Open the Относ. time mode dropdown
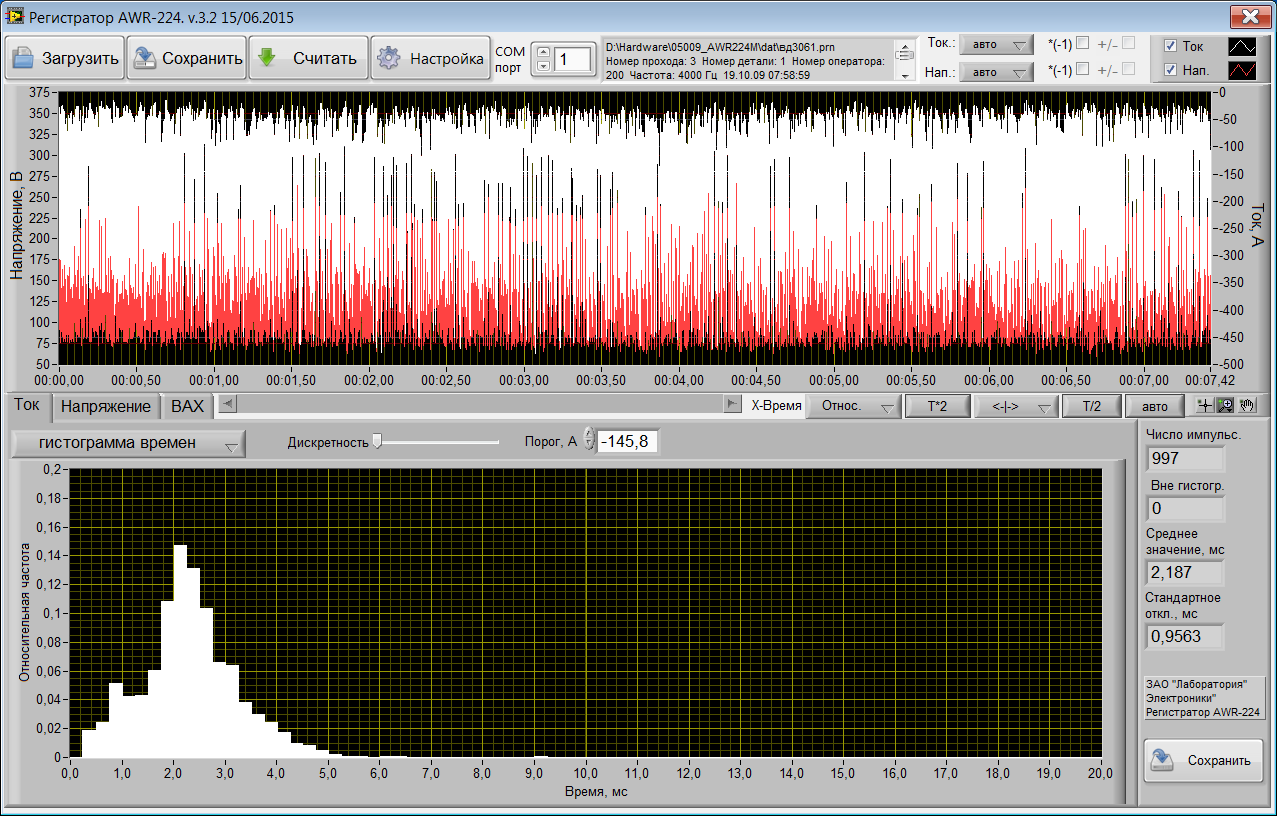1277x816 pixels. tap(853, 406)
